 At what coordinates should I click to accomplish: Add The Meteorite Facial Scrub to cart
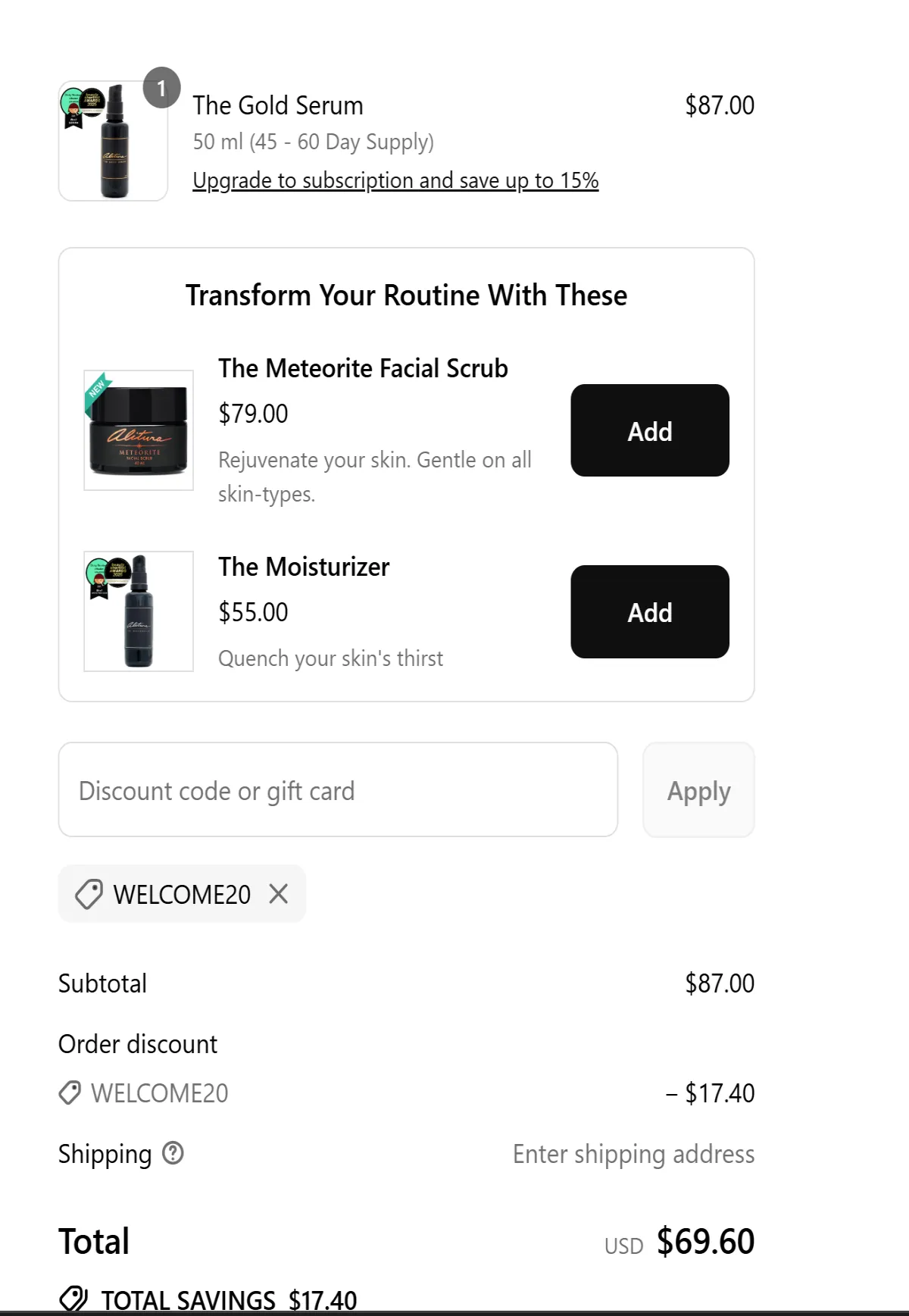pos(649,430)
